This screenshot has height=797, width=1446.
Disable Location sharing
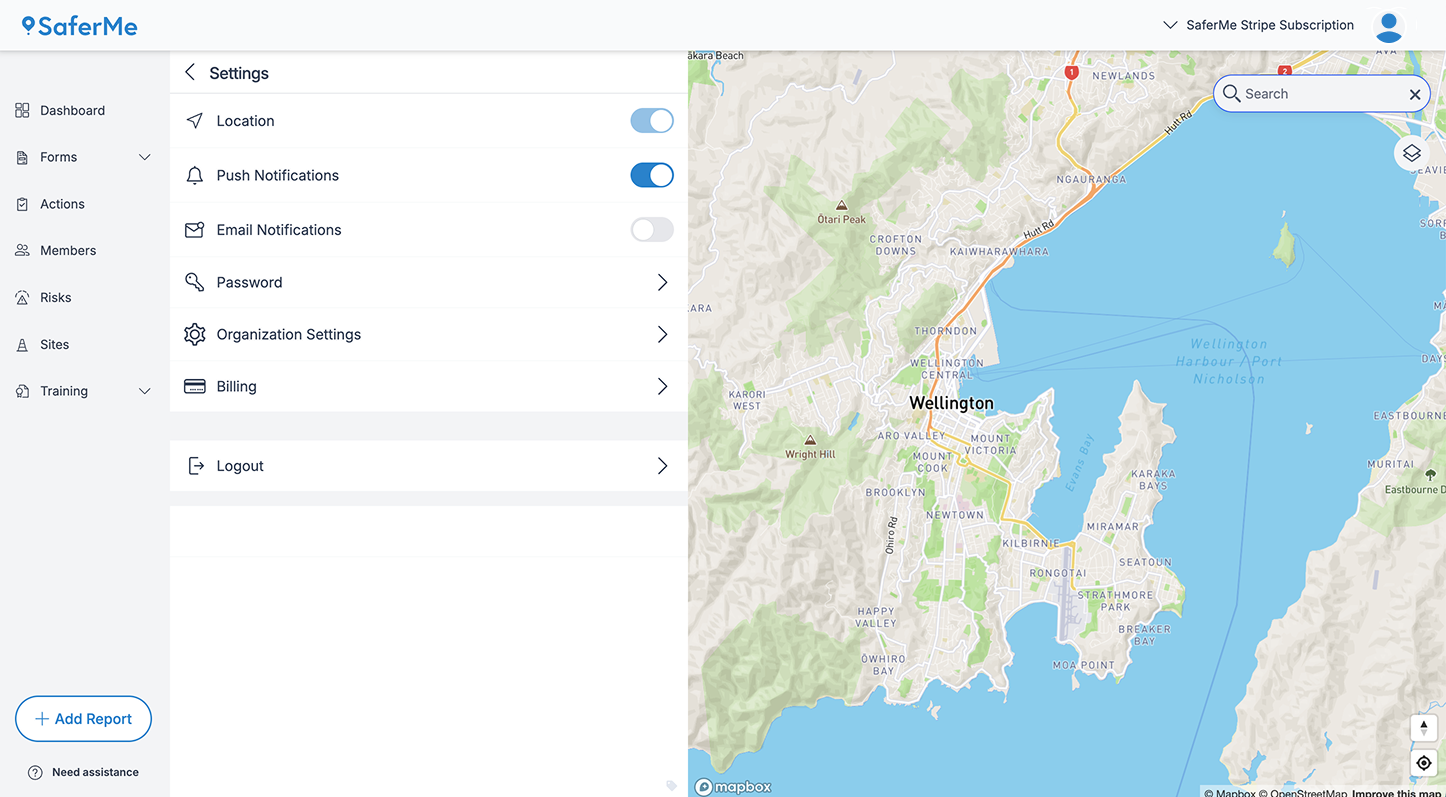coord(652,120)
